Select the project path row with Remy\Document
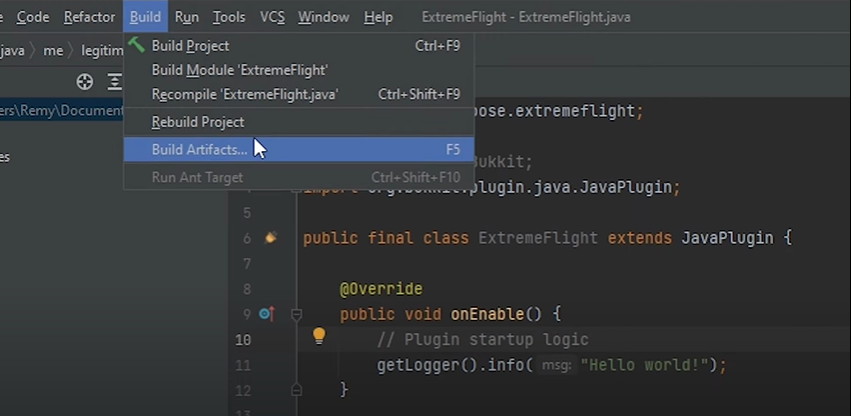 pyautogui.click(x=62, y=111)
